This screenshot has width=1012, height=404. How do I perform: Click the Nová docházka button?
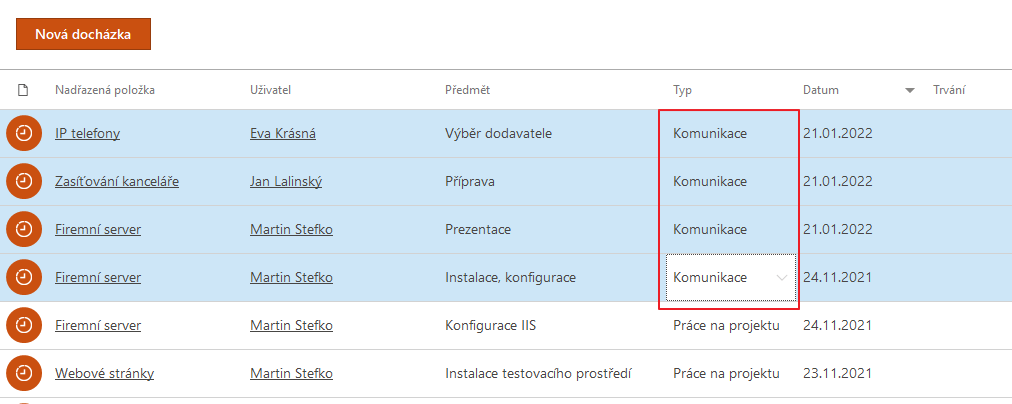[x=83, y=34]
